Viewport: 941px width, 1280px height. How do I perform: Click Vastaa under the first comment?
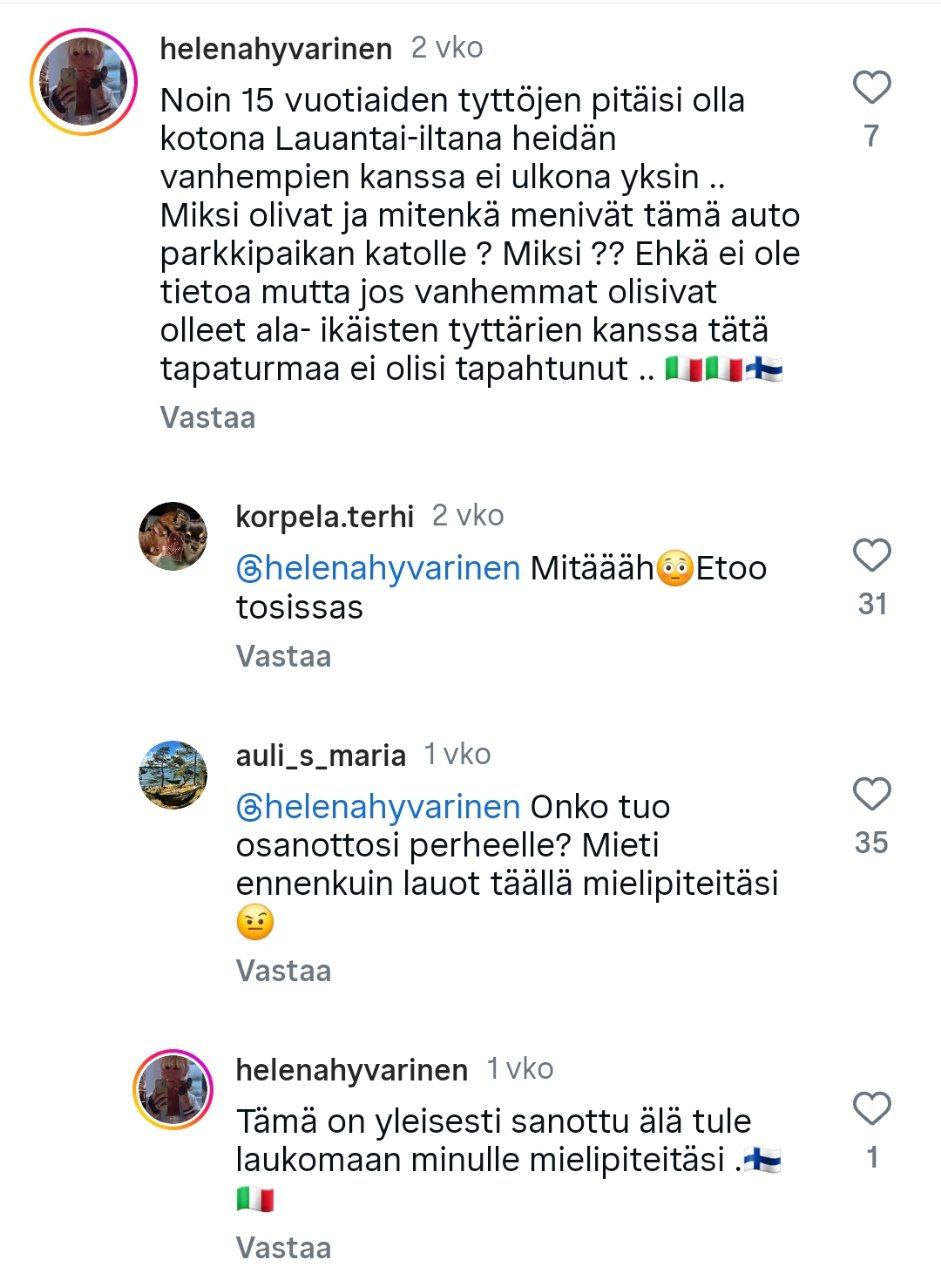(x=208, y=418)
